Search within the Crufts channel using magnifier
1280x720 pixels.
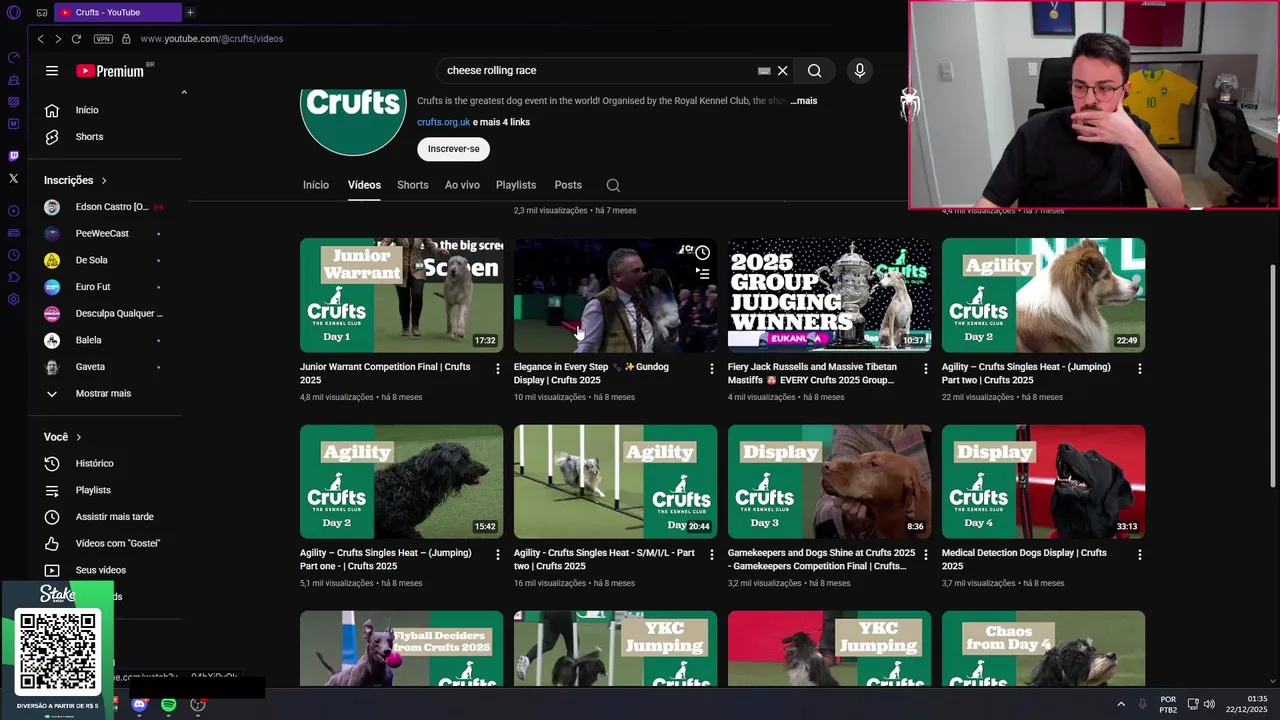tap(613, 185)
